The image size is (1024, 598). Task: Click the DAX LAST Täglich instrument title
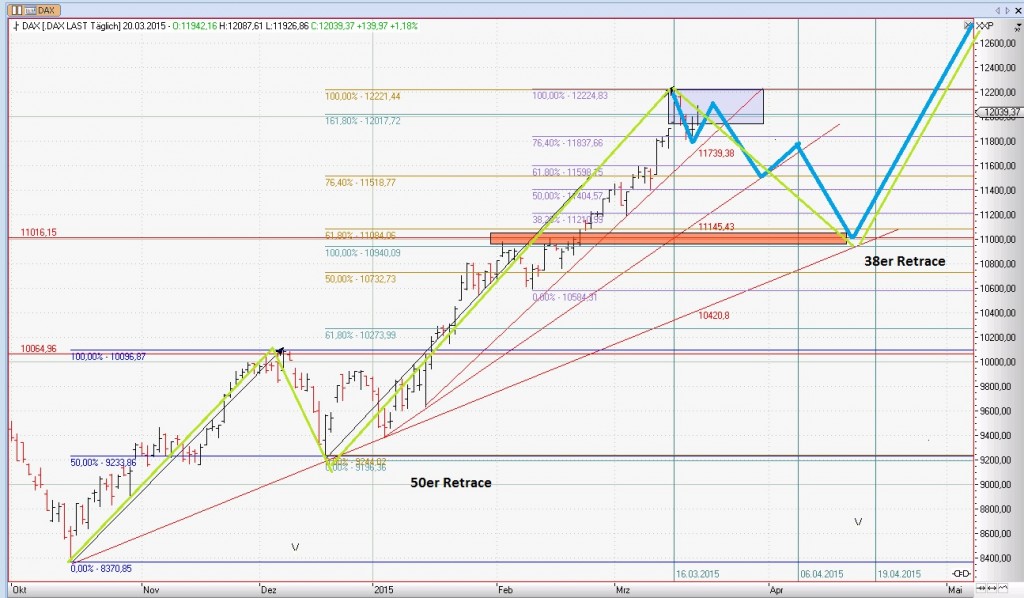tap(87, 27)
